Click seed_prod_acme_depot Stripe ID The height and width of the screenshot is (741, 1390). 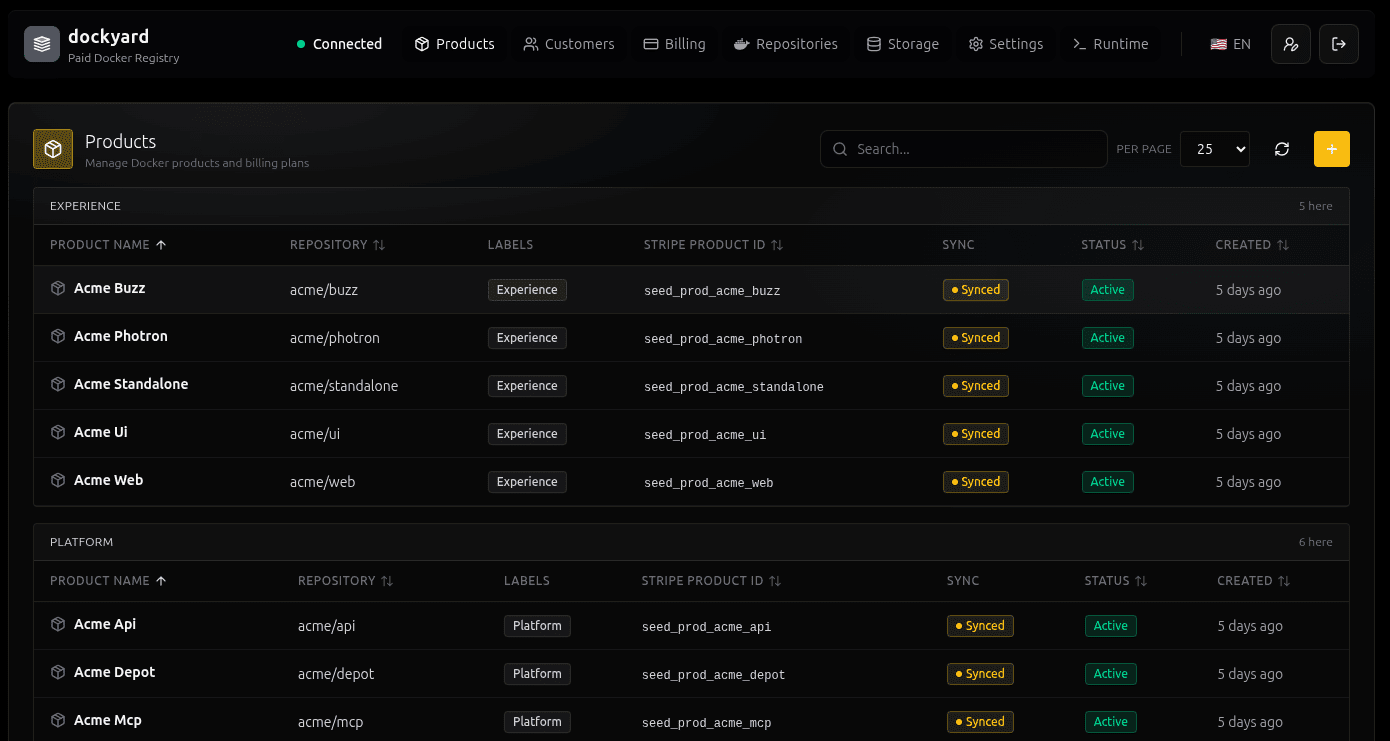click(x=713, y=675)
